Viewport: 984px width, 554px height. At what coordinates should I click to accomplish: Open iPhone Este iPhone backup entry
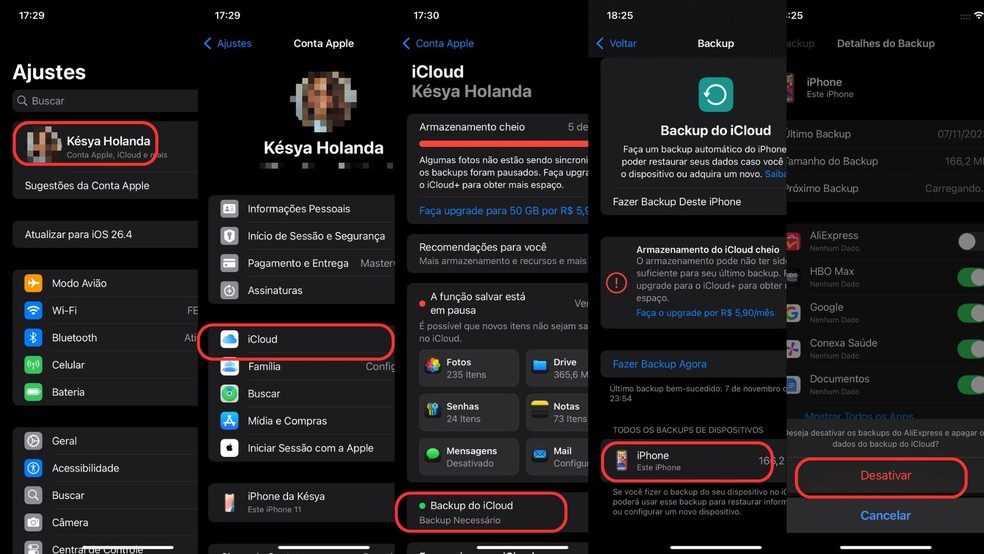pos(693,461)
